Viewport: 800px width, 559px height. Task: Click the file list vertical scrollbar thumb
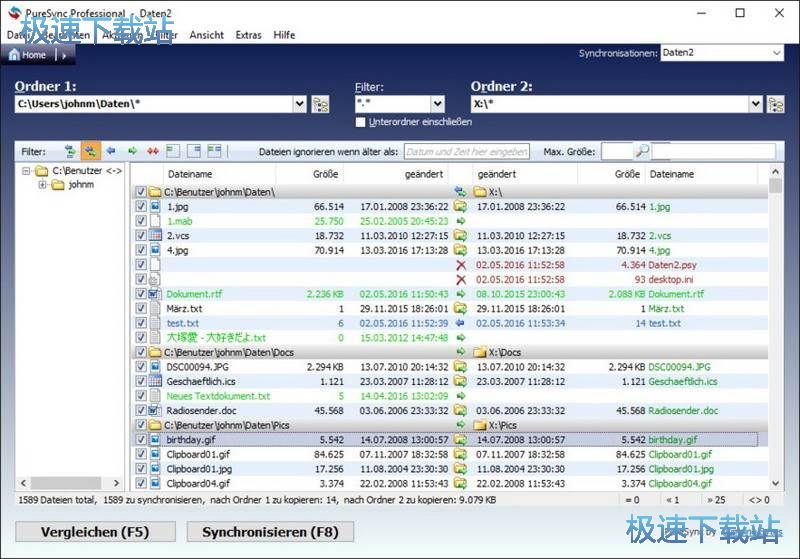click(775, 185)
